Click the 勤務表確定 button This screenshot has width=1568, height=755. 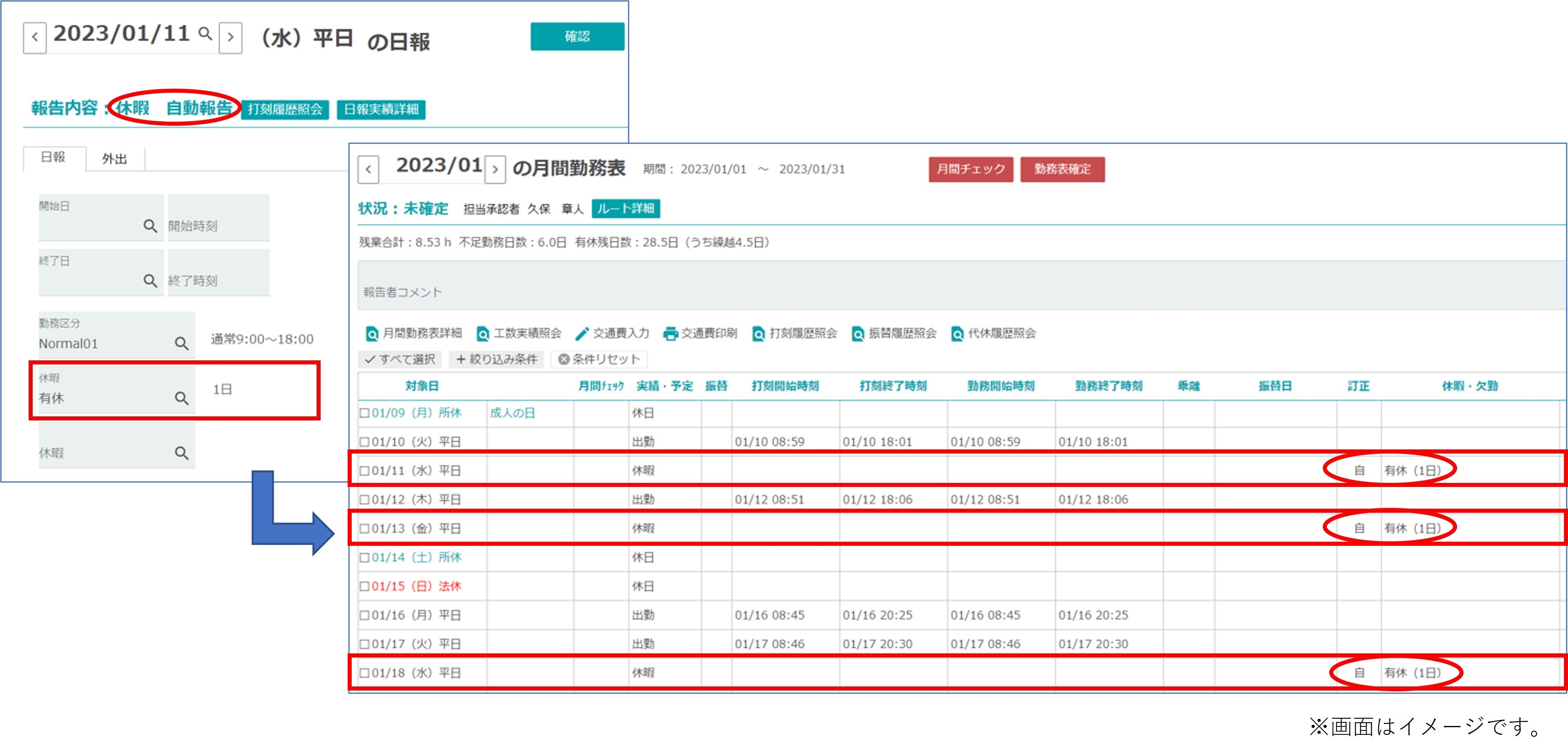point(1062,169)
